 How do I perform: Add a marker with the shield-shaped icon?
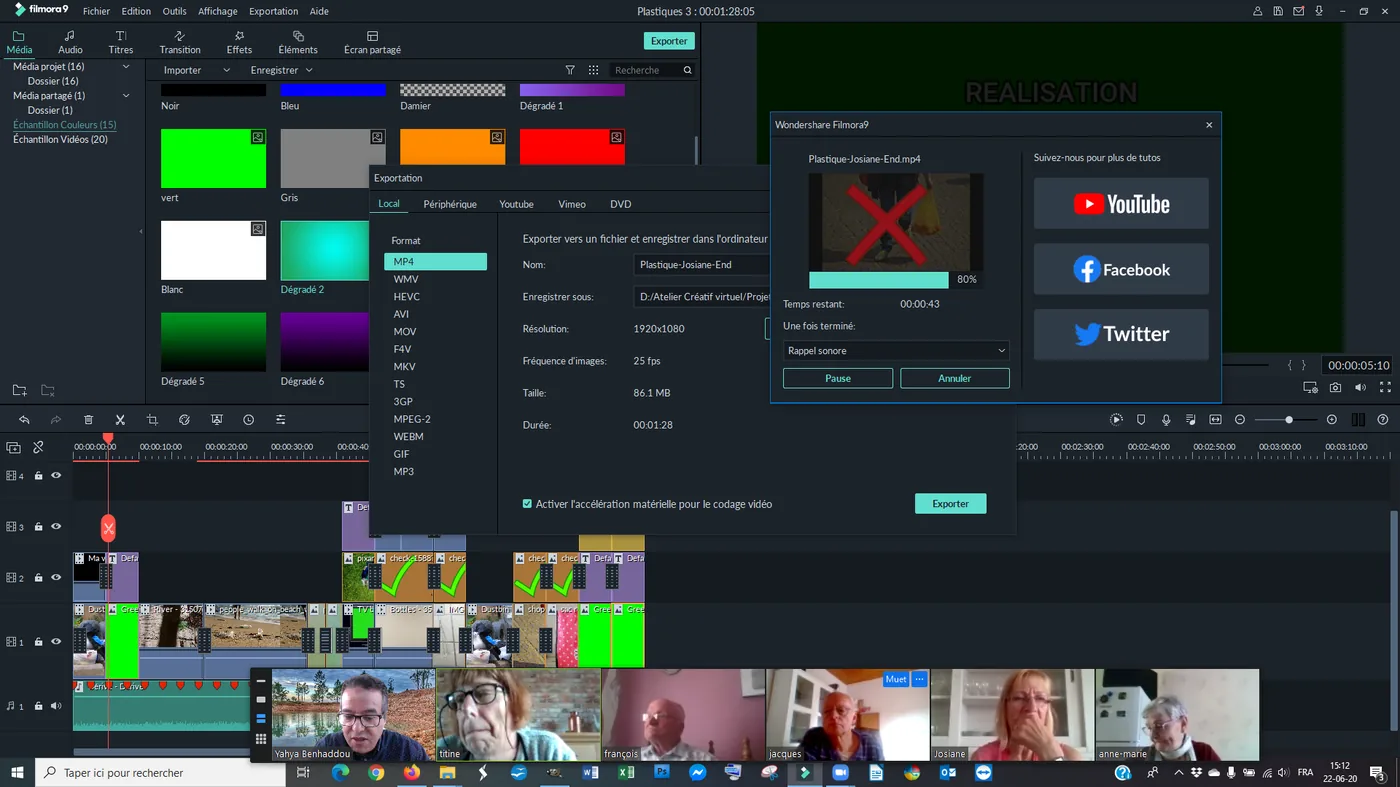pyautogui.click(x=1141, y=420)
